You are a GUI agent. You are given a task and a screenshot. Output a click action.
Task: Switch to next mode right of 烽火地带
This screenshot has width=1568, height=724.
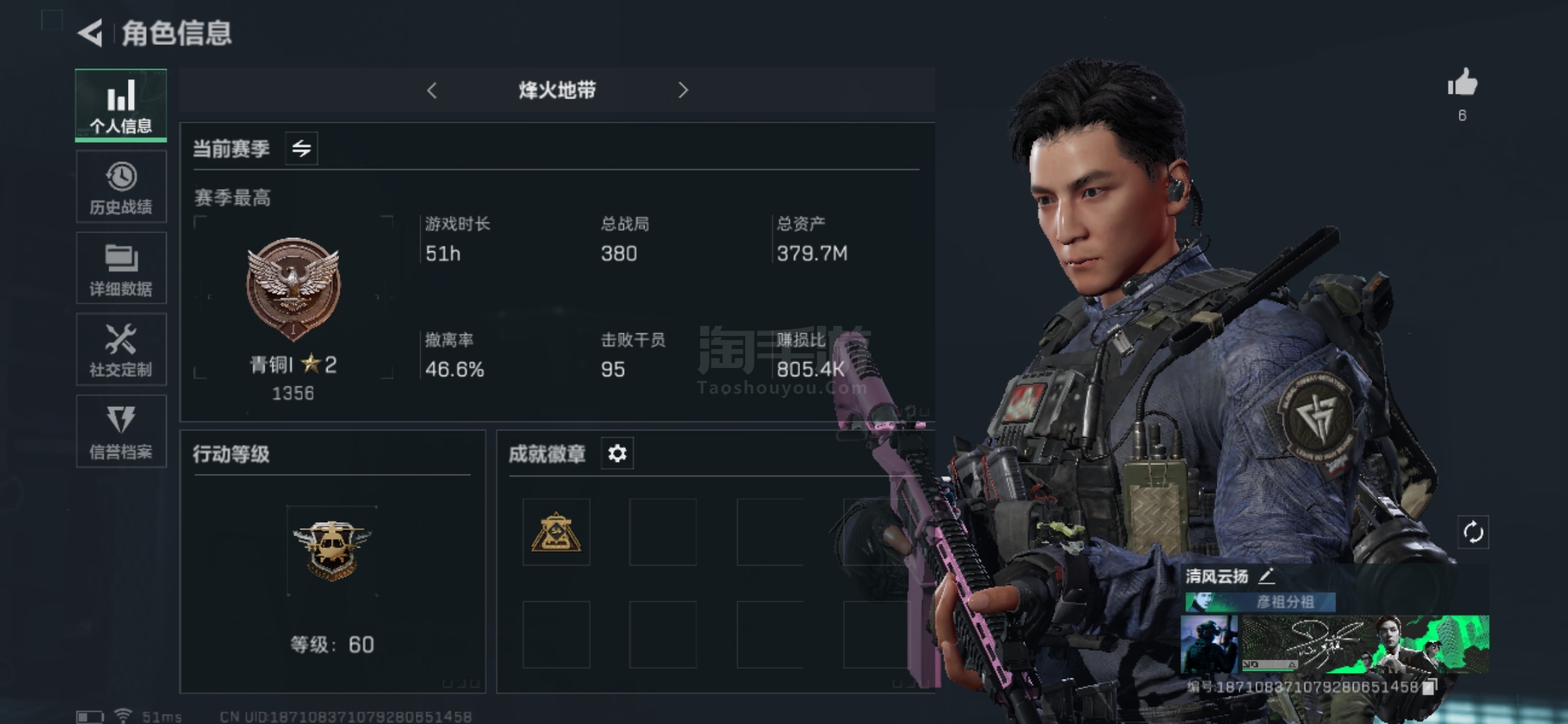point(683,90)
